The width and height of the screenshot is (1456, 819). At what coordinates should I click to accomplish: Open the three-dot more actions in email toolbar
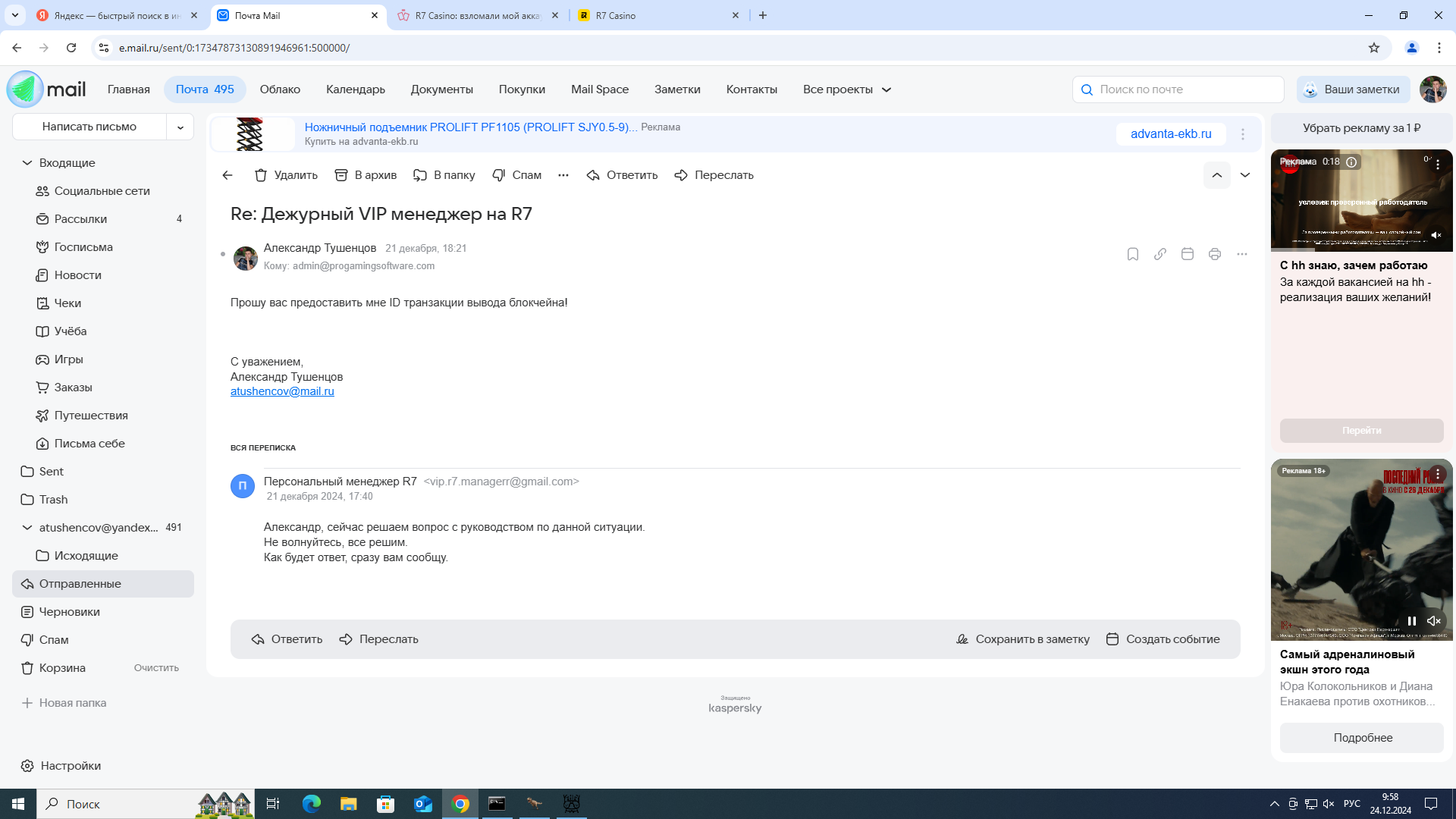563,175
